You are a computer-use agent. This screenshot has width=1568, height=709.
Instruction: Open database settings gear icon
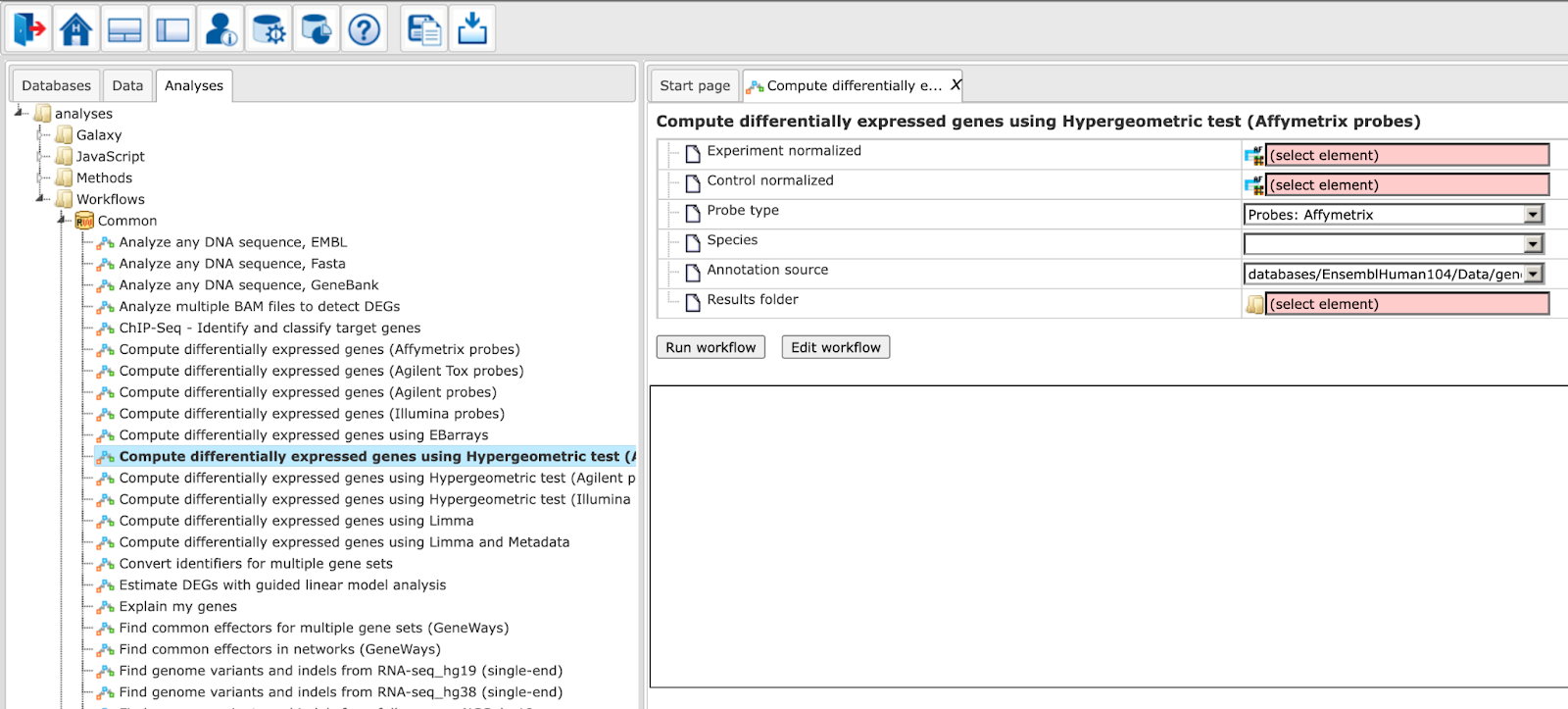269,28
